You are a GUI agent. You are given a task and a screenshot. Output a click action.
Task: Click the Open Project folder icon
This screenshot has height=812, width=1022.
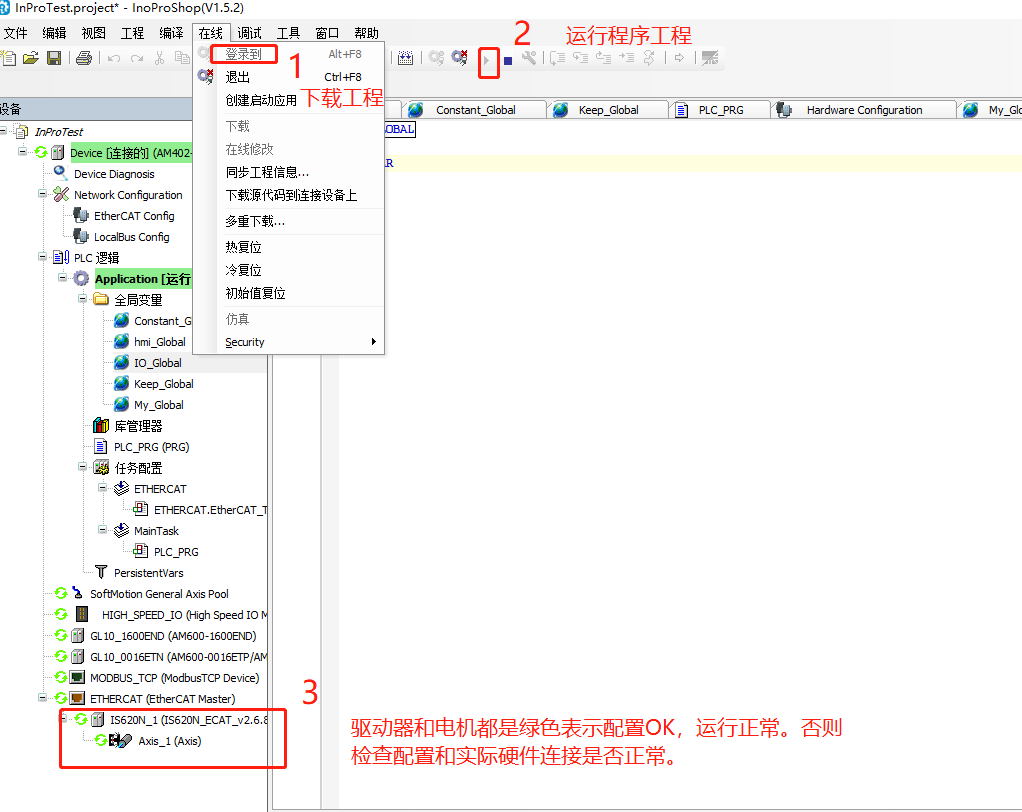30,57
